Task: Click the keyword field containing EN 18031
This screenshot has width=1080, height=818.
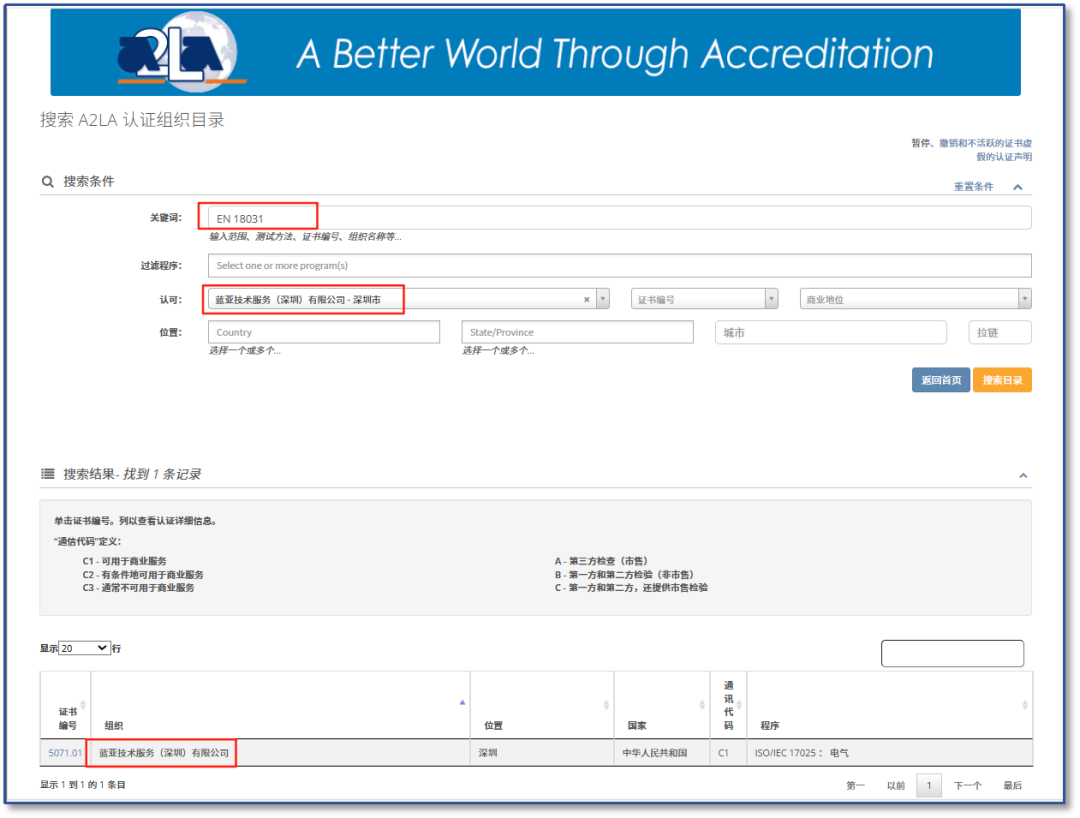Action: click(x=619, y=218)
